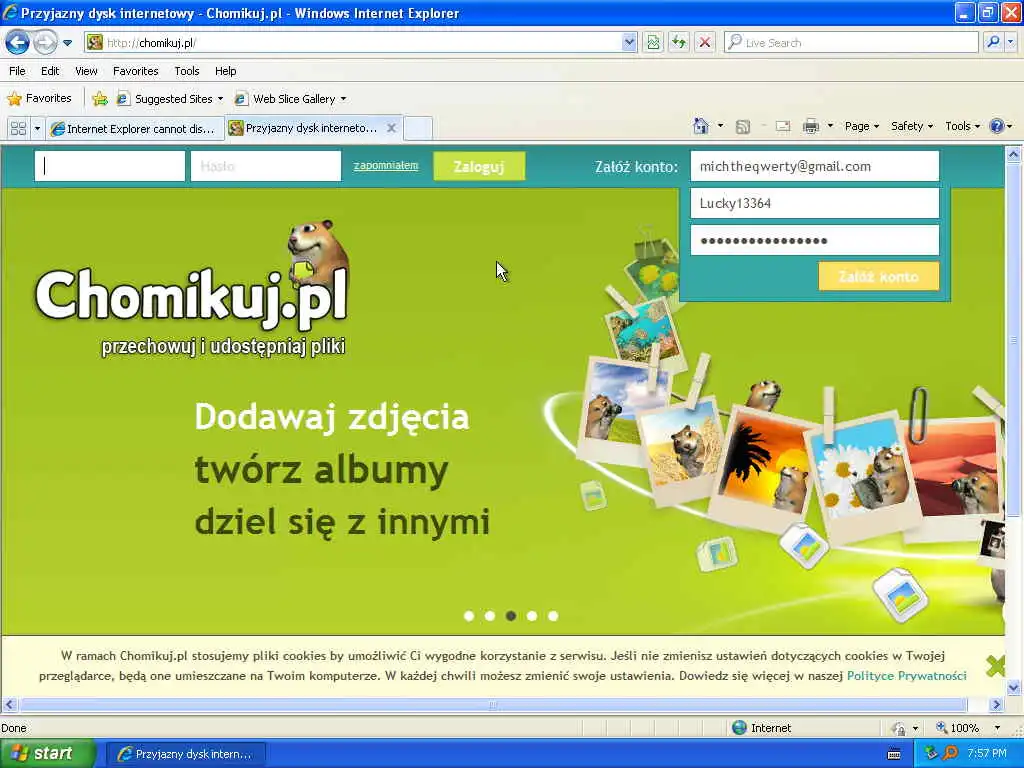Open the View menu

[86, 71]
